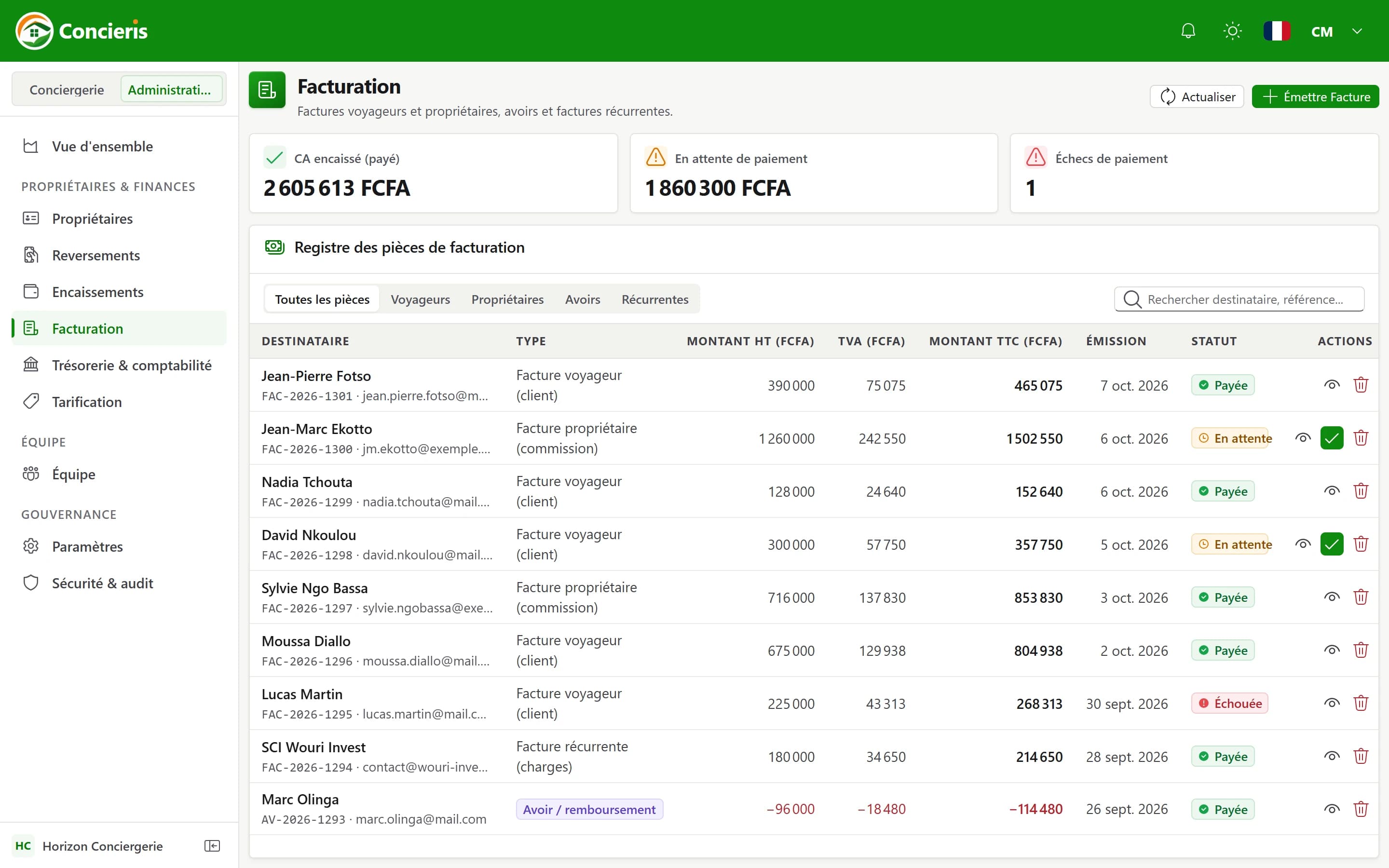The height and width of the screenshot is (868, 1389).
Task: Open the notifications bell
Action: coord(1188,31)
